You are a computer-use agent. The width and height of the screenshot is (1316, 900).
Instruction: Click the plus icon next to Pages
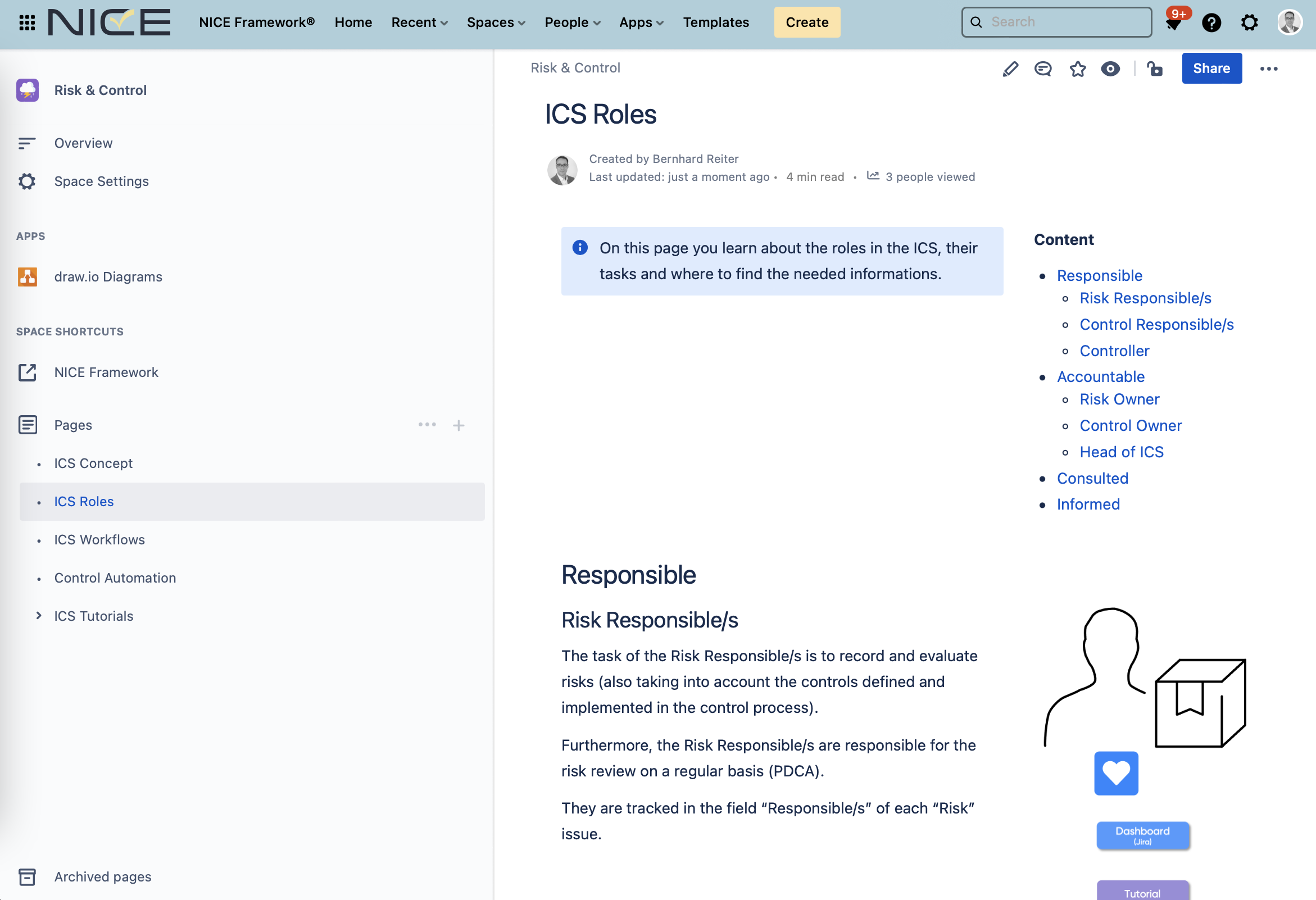[458, 425]
